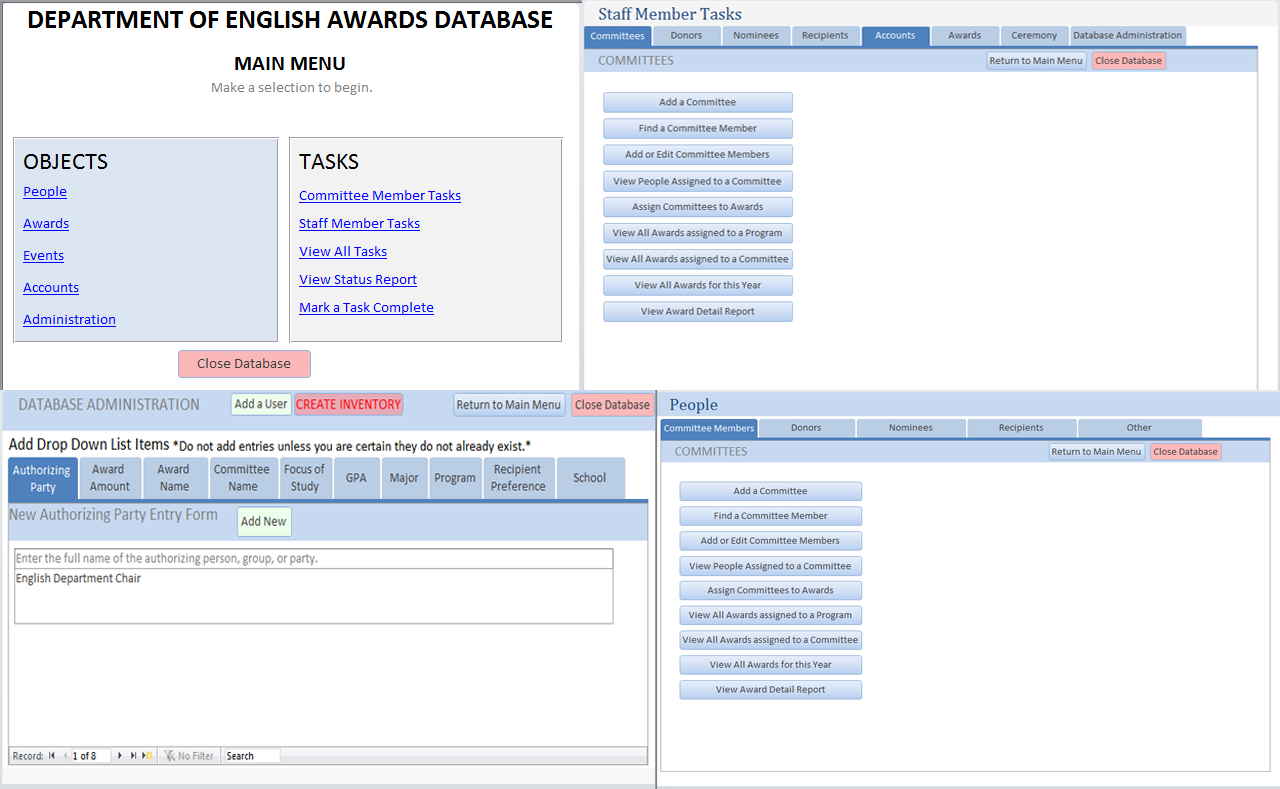Click the No Filter indicator
This screenshot has width=1280, height=789.
[189, 756]
